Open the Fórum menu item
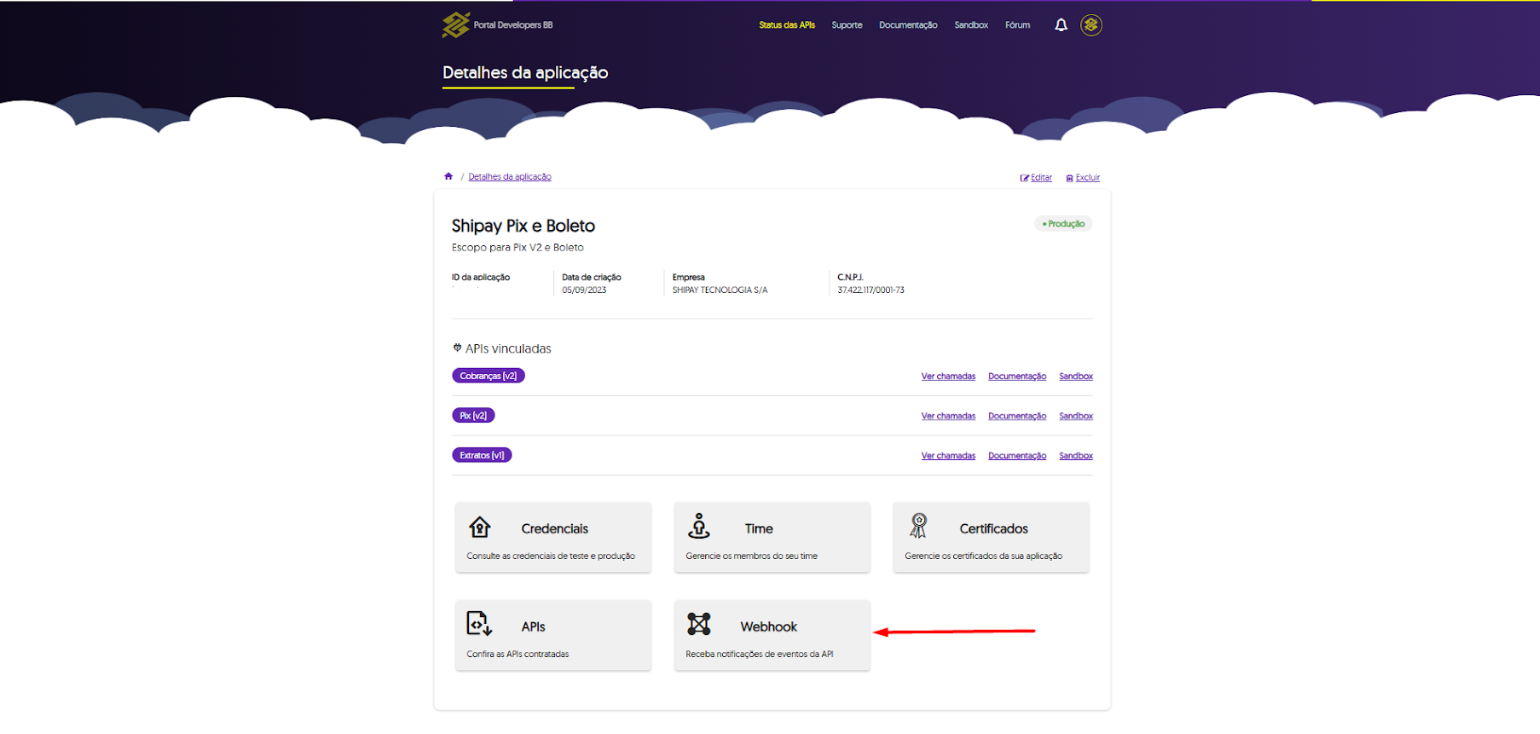1540x734 pixels. coord(1017,25)
